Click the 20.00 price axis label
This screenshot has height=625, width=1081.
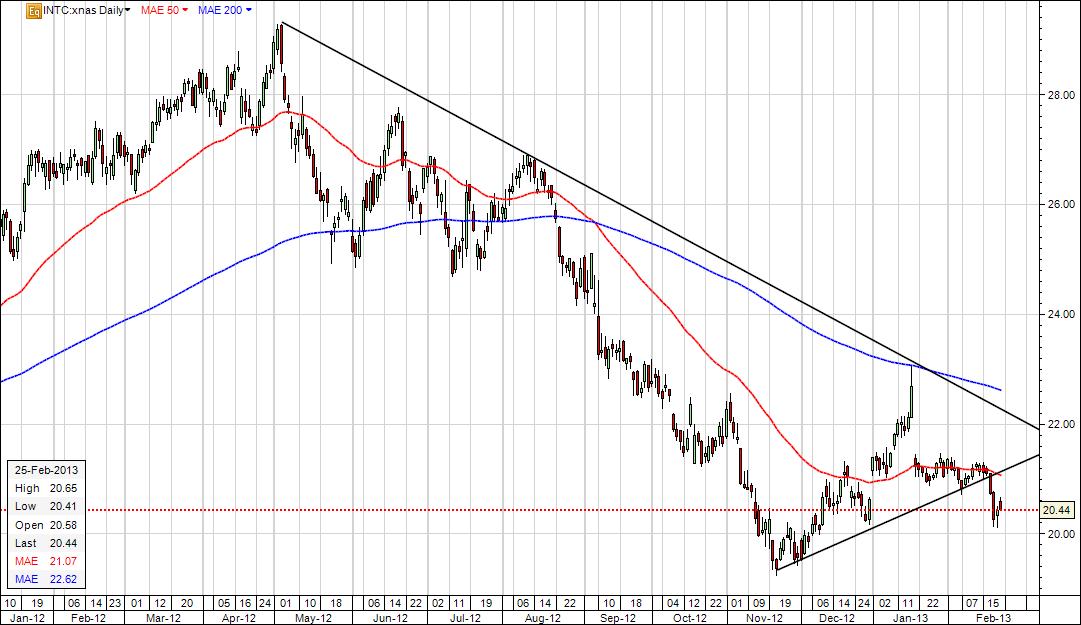1060,534
